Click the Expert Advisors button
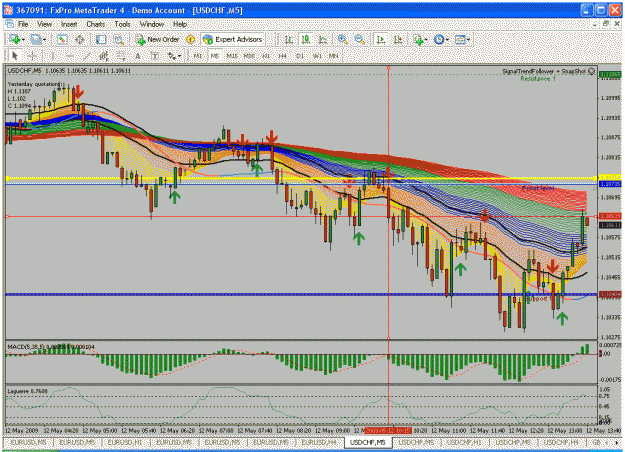 tap(232, 39)
